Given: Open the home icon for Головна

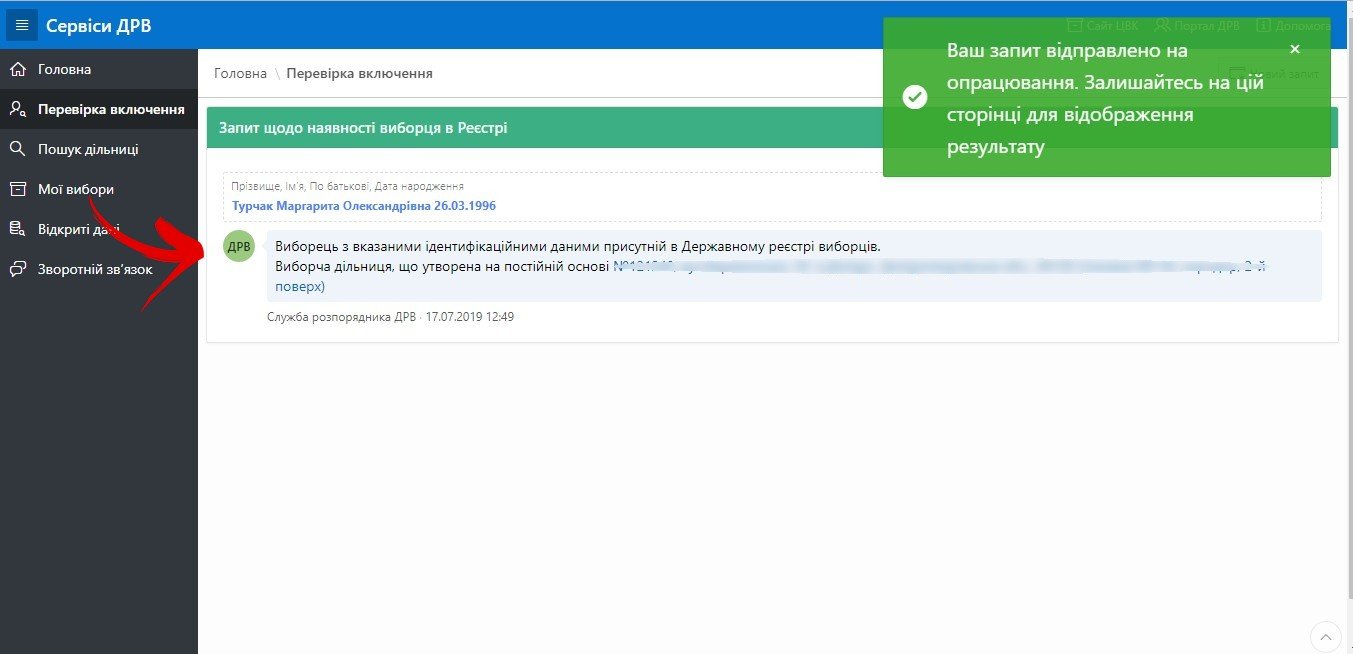Looking at the screenshot, I should [x=17, y=69].
